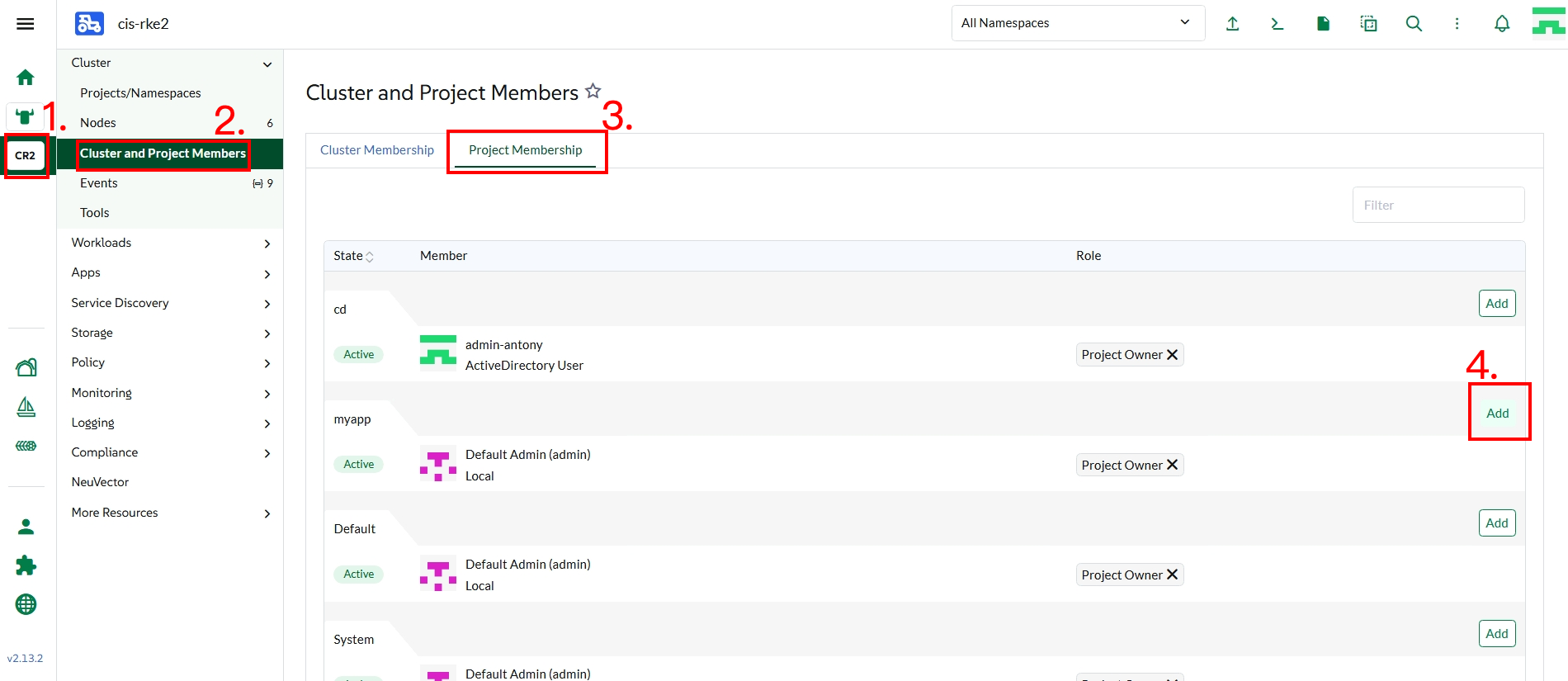The height and width of the screenshot is (681, 1568).
Task: Click the Member column header
Action: pyautogui.click(x=444, y=256)
